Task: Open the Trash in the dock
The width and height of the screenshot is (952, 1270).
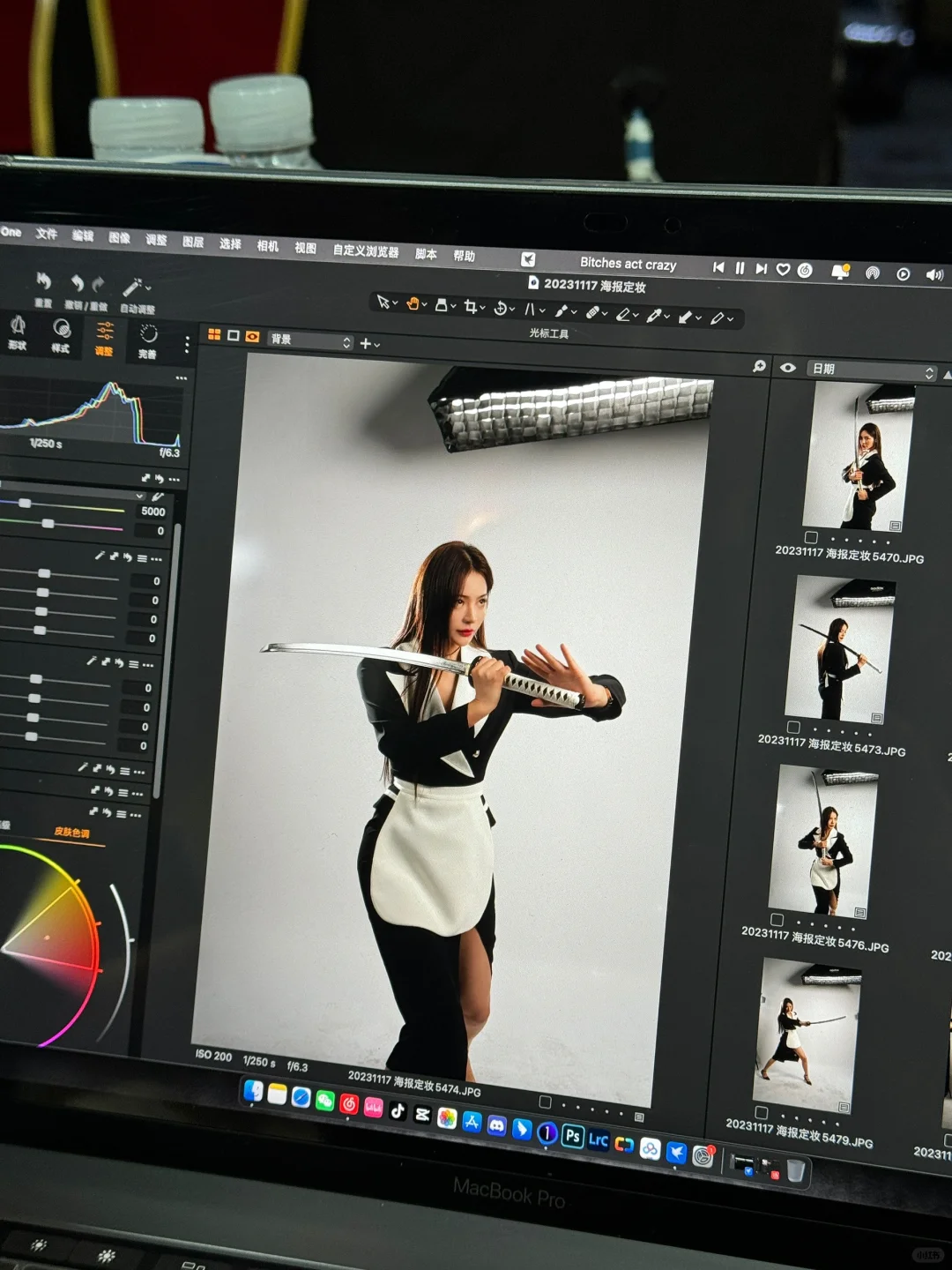Action: tap(795, 1170)
